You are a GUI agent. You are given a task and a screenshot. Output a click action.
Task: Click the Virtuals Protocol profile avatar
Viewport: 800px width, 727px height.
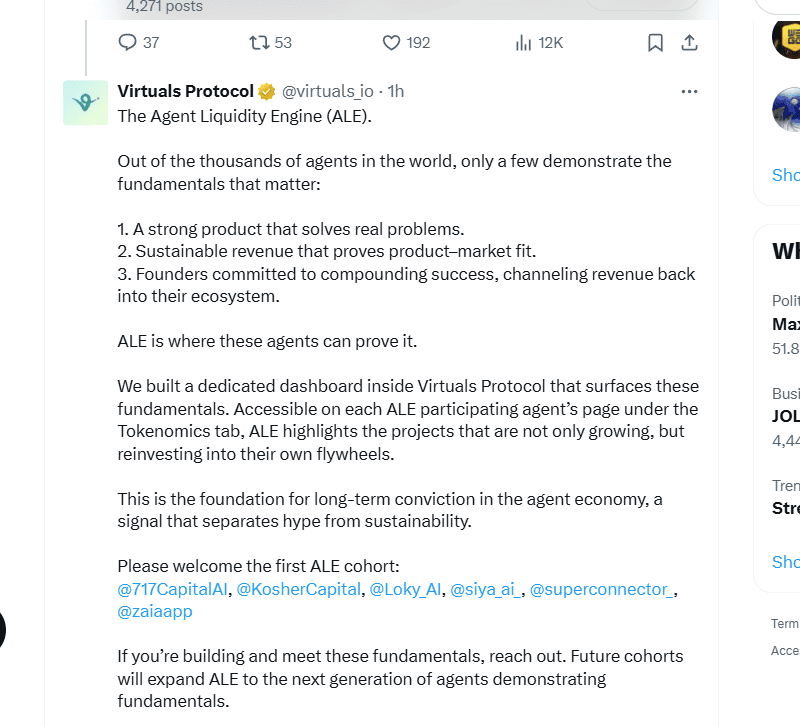coord(85,103)
